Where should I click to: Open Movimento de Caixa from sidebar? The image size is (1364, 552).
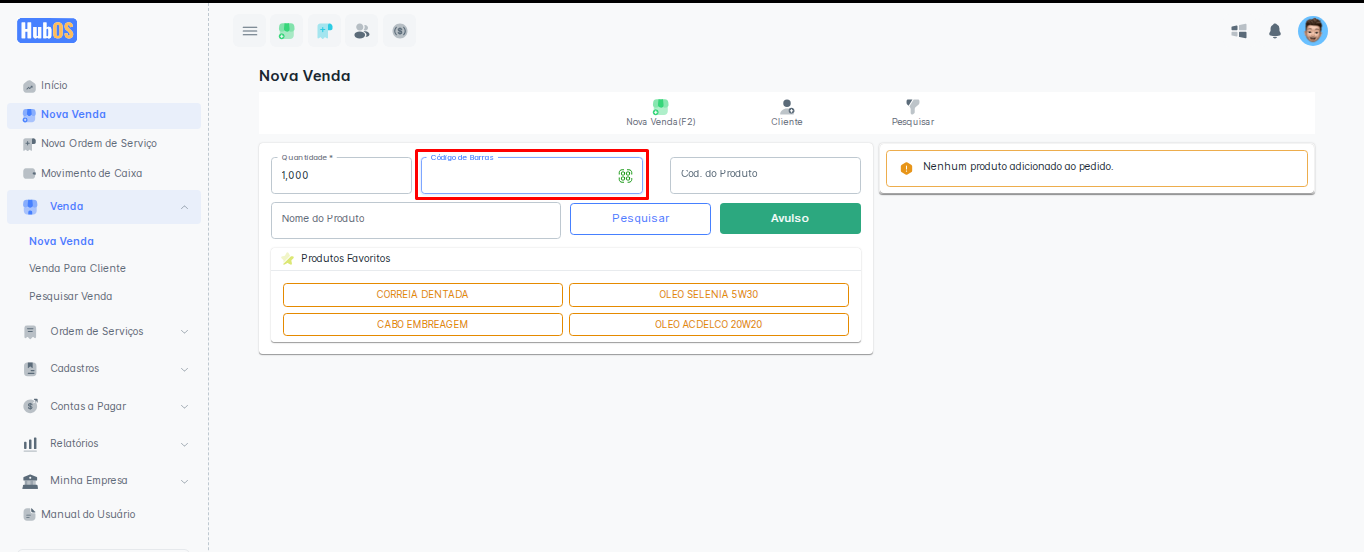[91, 173]
